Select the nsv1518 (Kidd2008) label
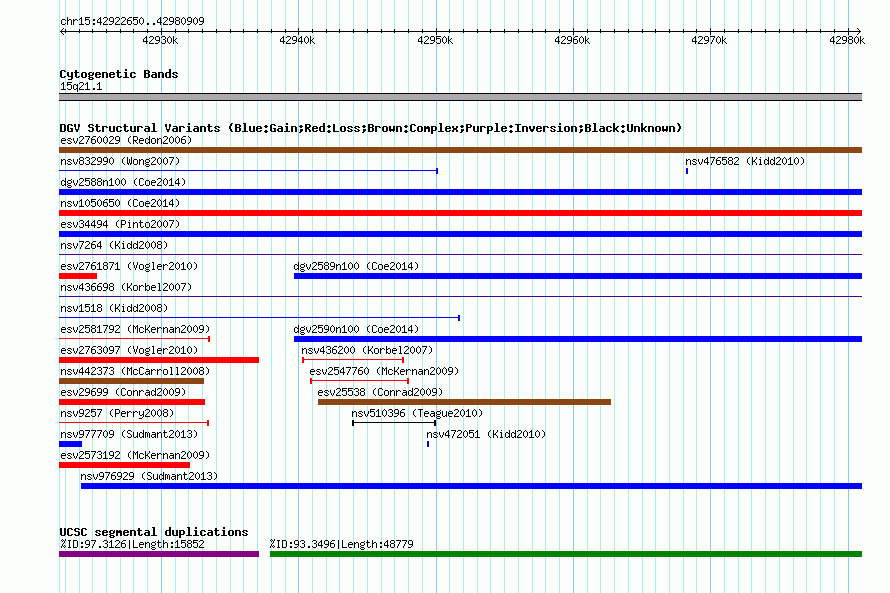 [114, 308]
